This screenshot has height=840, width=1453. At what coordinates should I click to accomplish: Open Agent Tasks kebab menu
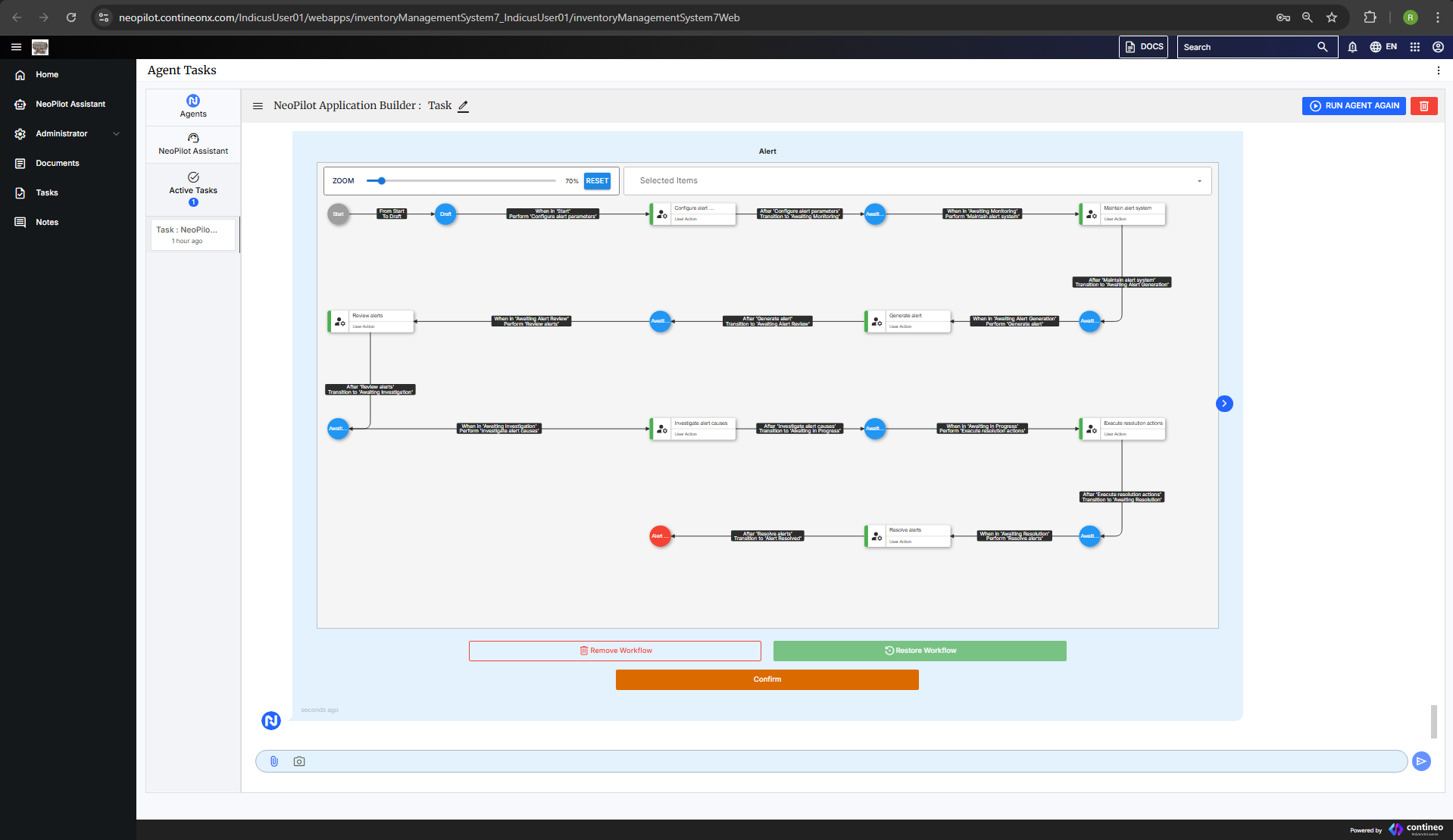(x=1438, y=70)
